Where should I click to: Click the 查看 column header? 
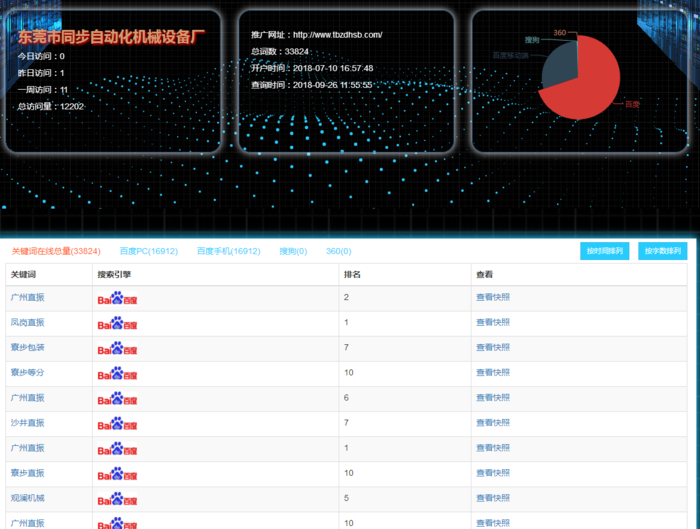tap(484, 275)
